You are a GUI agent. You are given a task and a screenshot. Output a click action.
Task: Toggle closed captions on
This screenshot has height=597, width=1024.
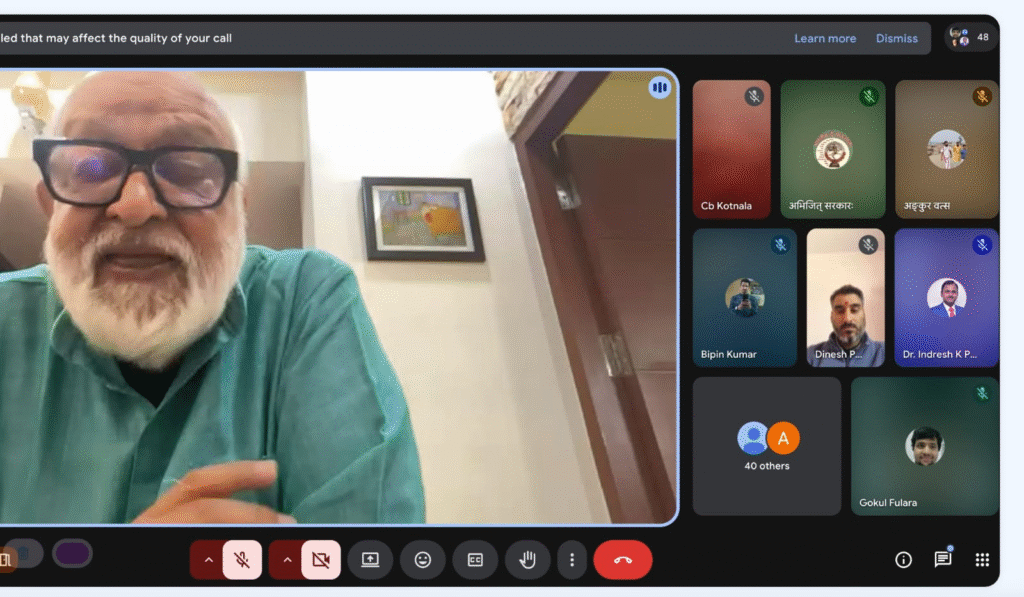(475, 560)
